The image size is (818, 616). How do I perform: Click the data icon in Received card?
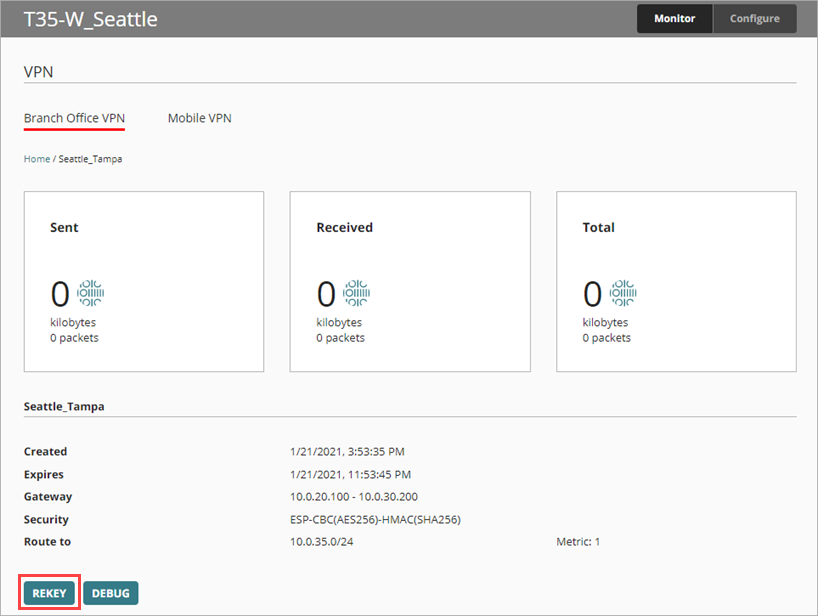(x=357, y=293)
